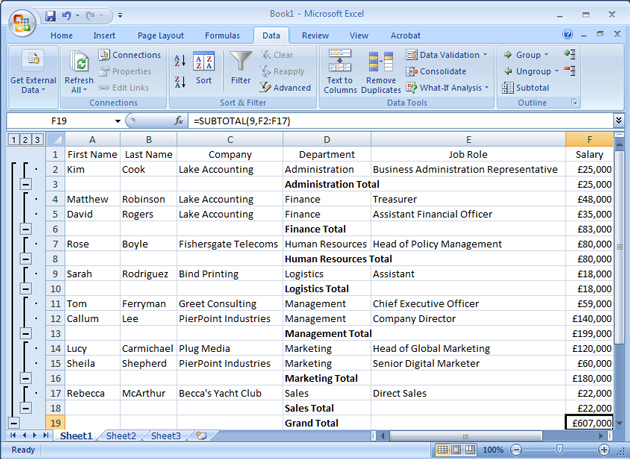The width and height of the screenshot is (630, 459).
Task: Click Sort Z to A icon
Action: coord(180,83)
